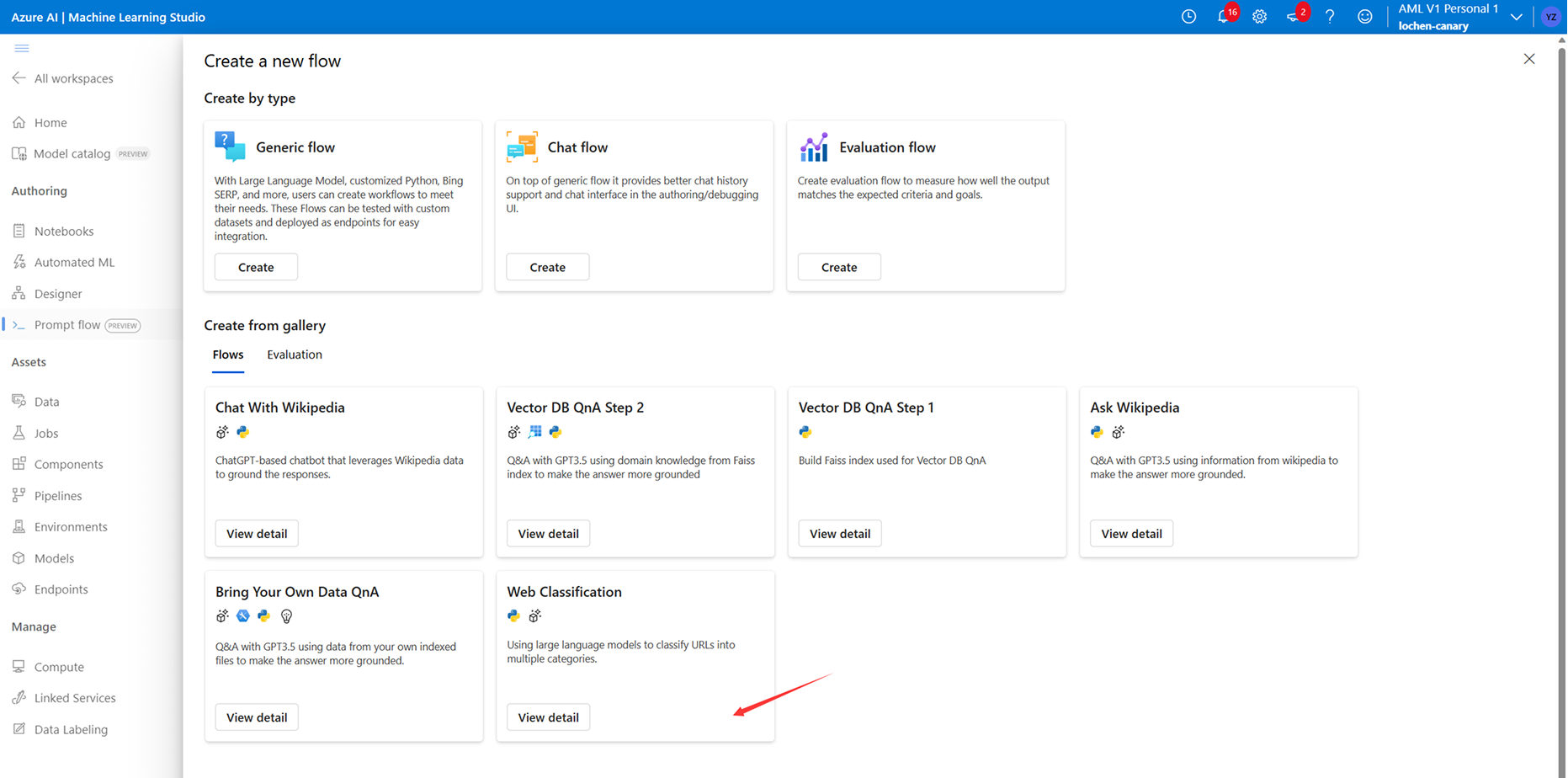The width and height of the screenshot is (1568, 778).
Task: Open the YZ user avatar
Action: [1551, 17]
